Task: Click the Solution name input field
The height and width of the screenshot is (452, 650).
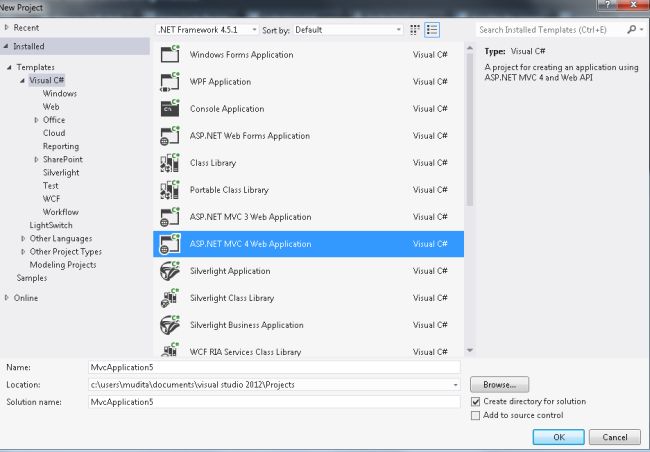Action: pyautogui.click(x=274, y=402)
